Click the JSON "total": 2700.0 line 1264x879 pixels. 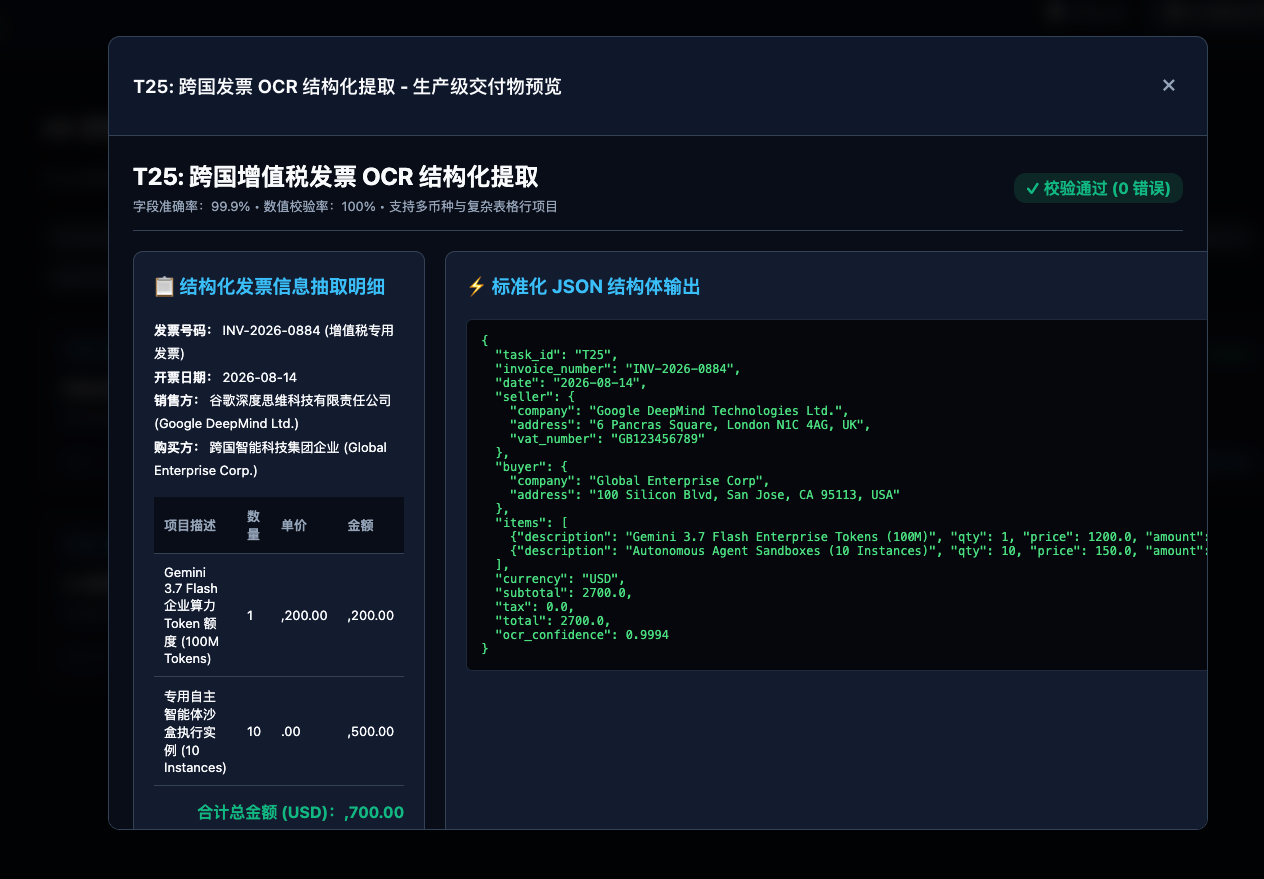553,620
